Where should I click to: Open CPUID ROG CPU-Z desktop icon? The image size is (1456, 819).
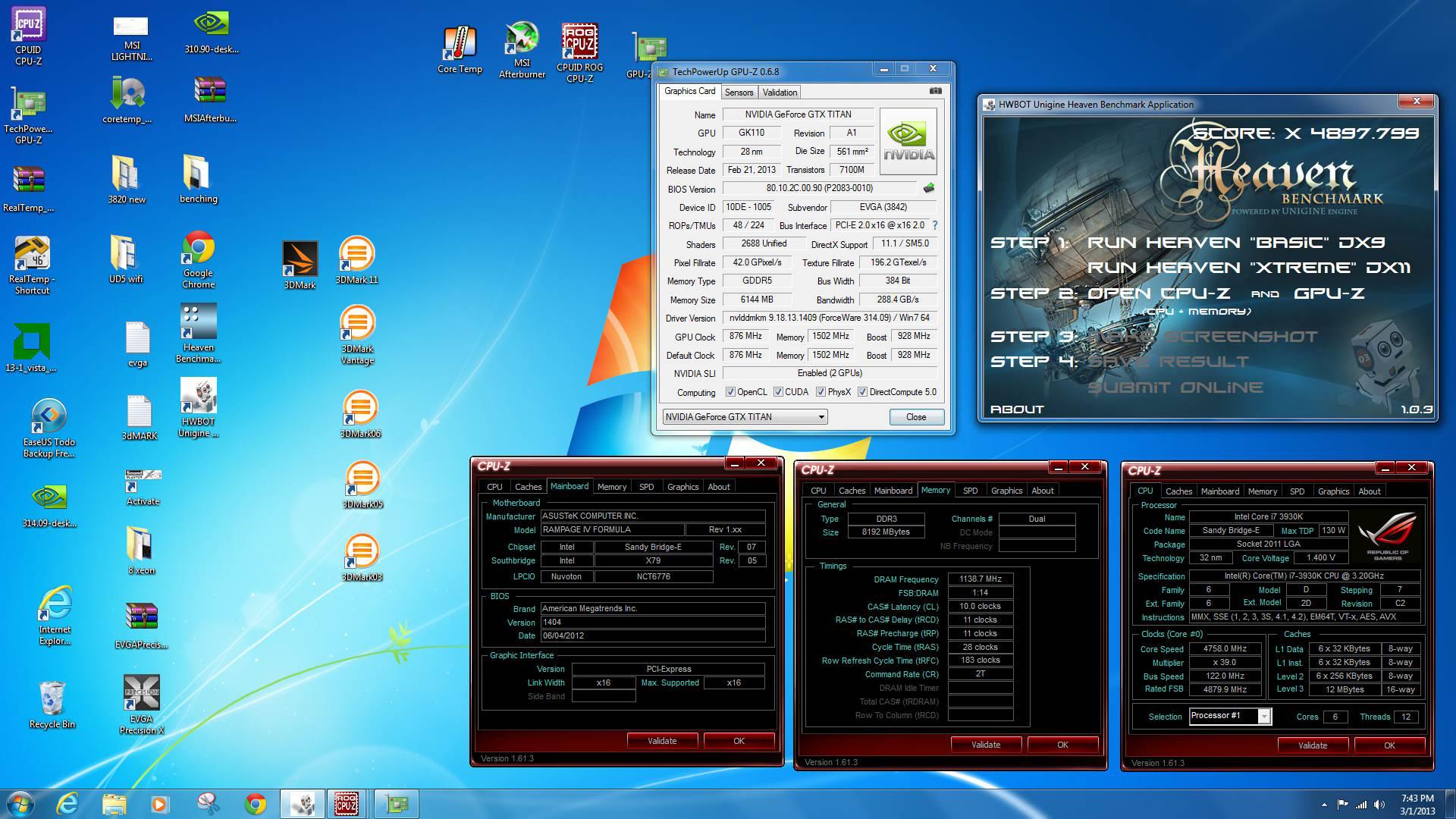tap(579, 52)
